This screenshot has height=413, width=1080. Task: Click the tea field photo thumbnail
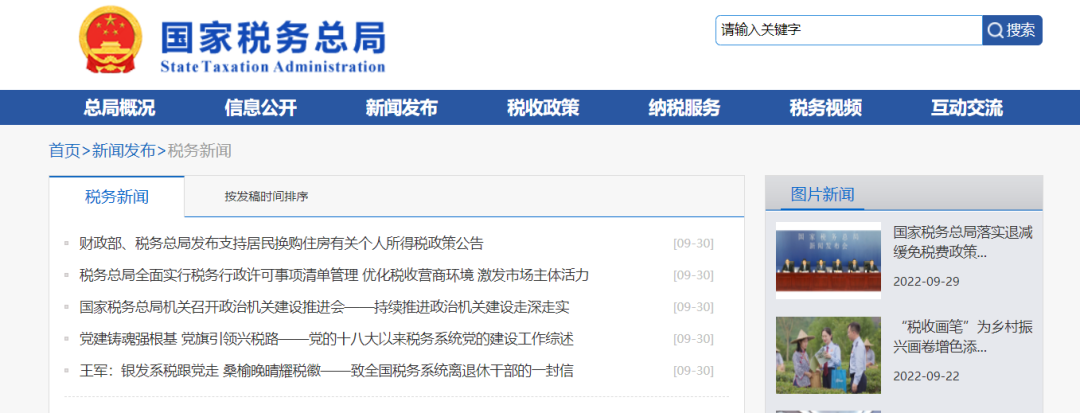click(x=828, y=355)
